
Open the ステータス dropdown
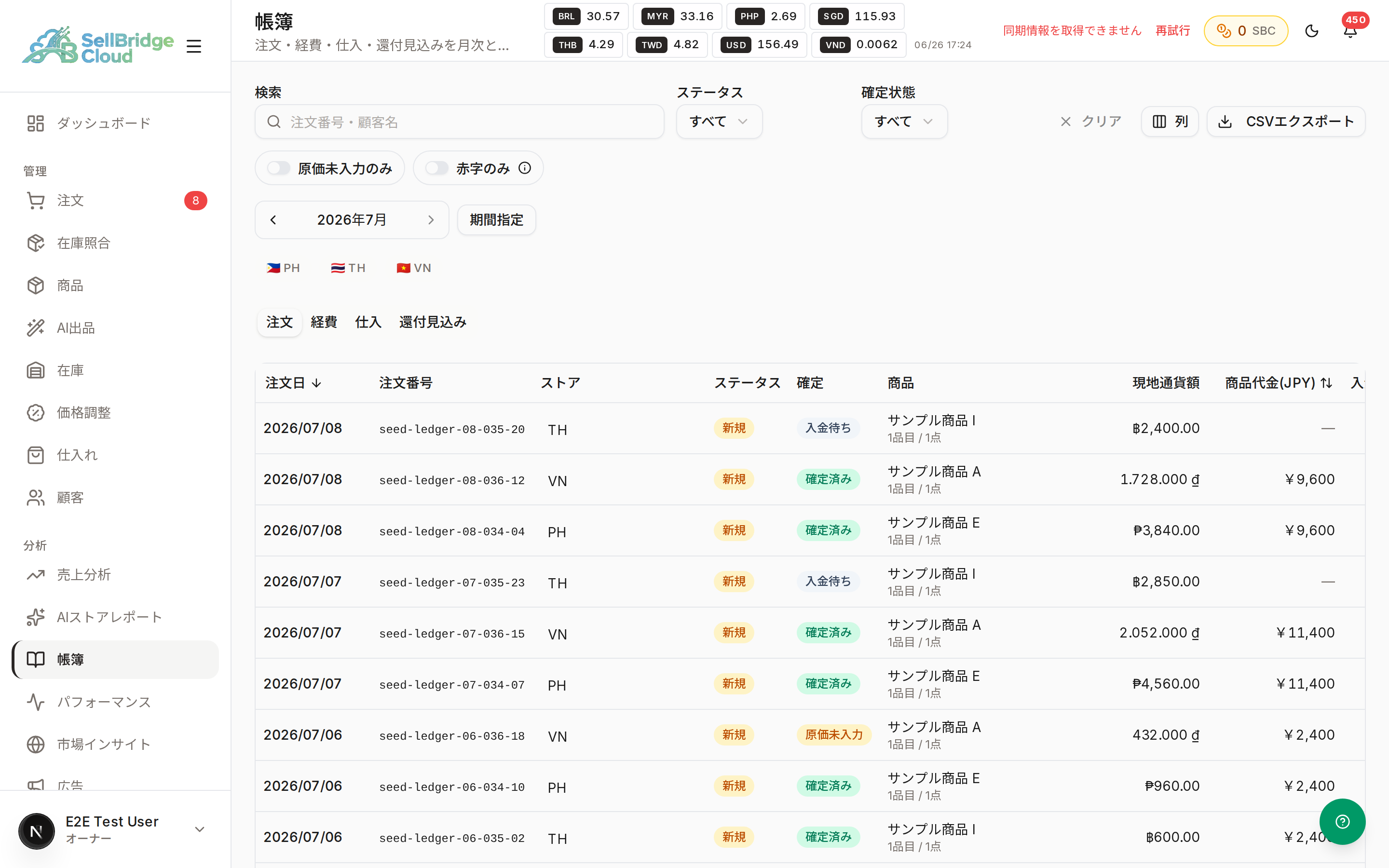pos(719,121)
